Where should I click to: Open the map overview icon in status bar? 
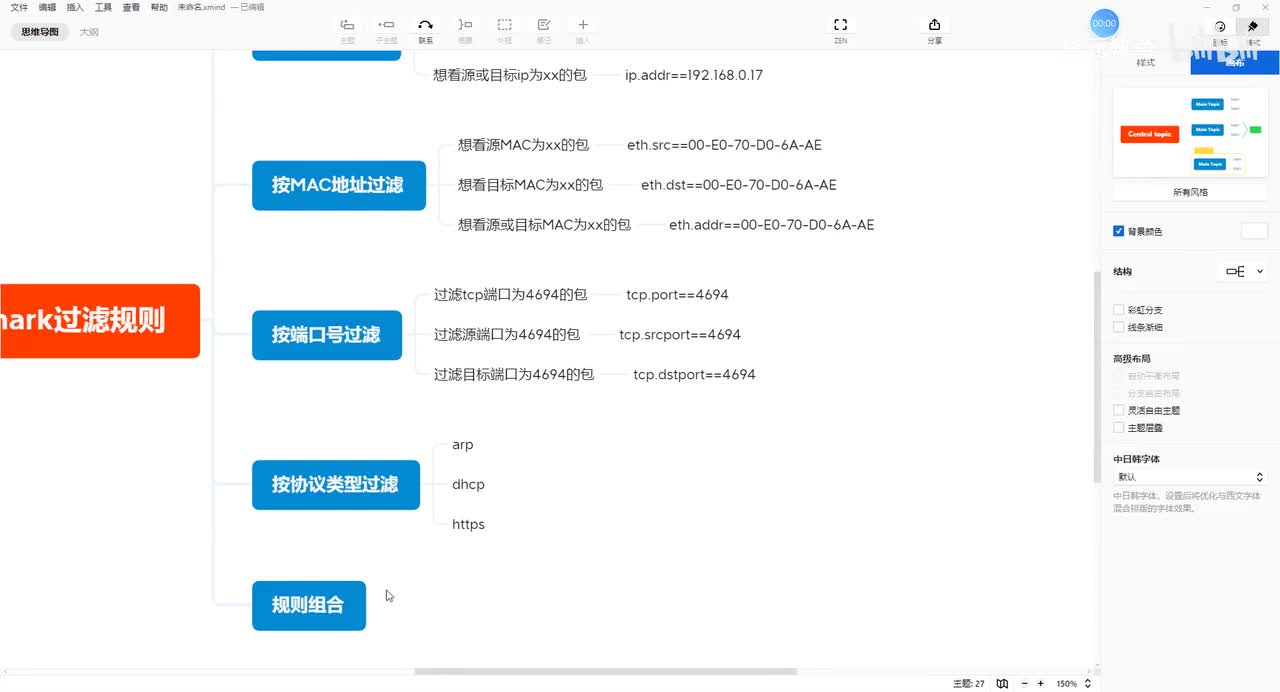point(1002,684)
